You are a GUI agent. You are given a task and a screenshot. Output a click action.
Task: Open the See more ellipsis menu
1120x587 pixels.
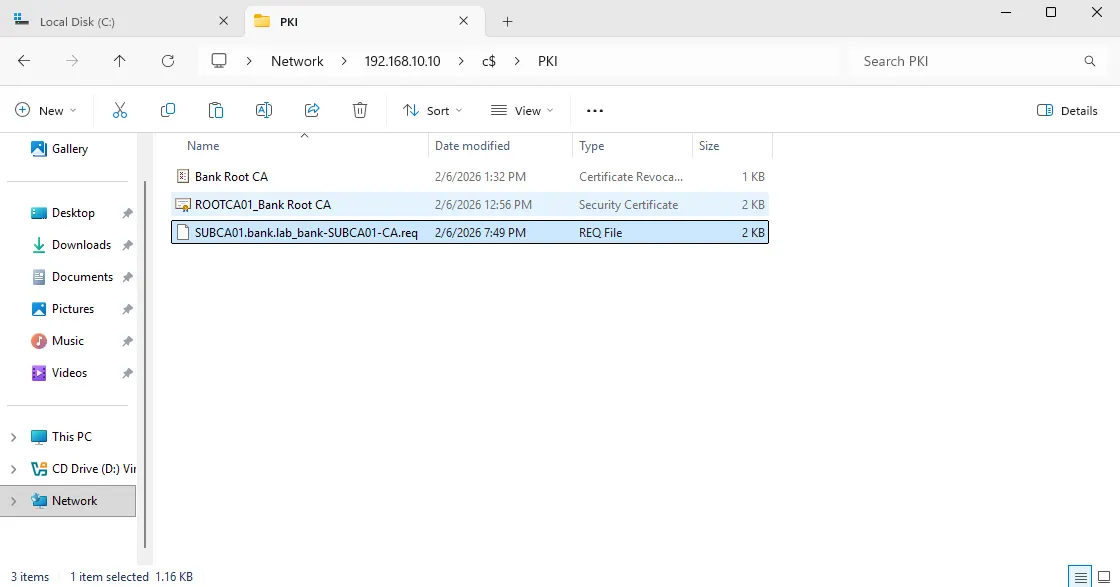(x=594, y=111)
